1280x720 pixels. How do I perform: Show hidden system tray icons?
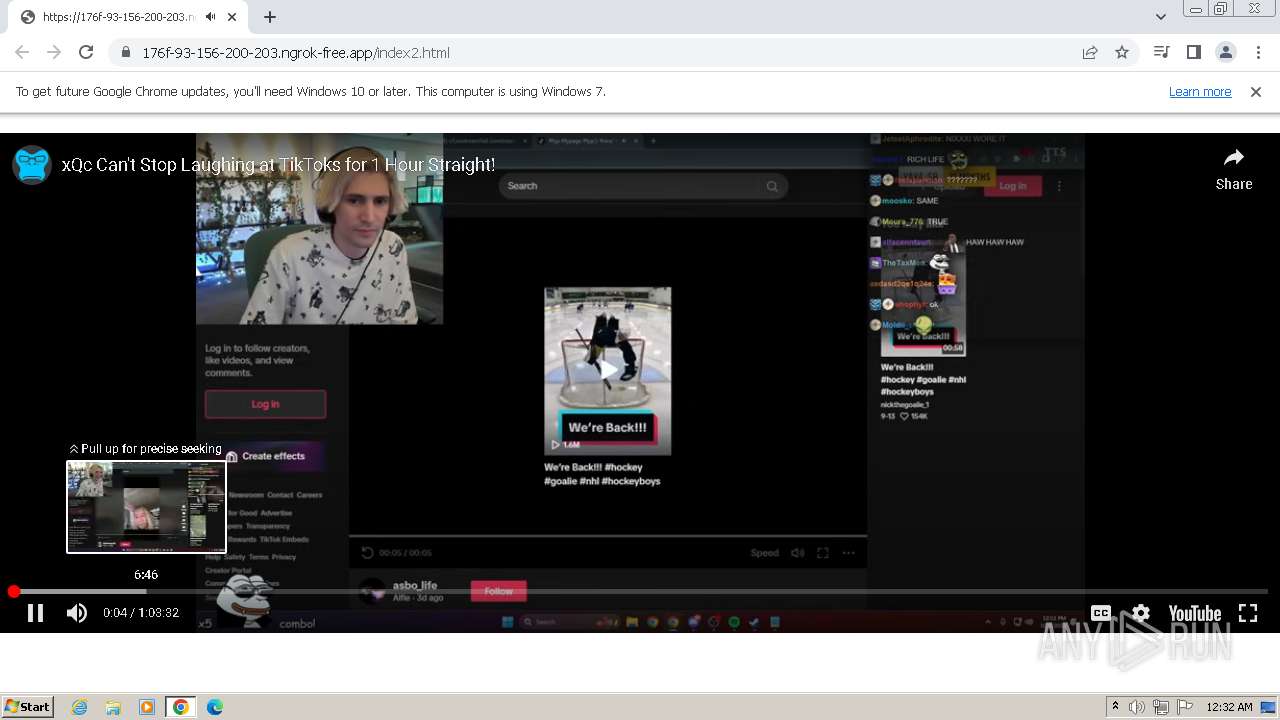tap(1115, 707)
